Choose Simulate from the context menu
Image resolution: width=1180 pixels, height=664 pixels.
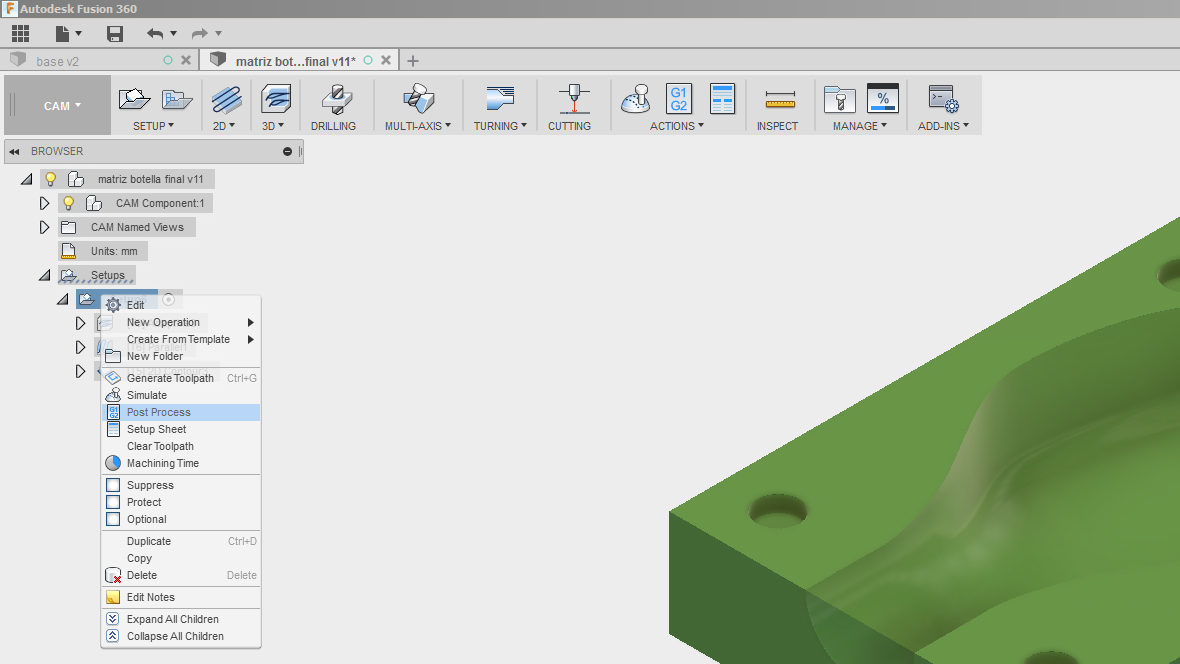pyautogui.click(x=181, y=395)
